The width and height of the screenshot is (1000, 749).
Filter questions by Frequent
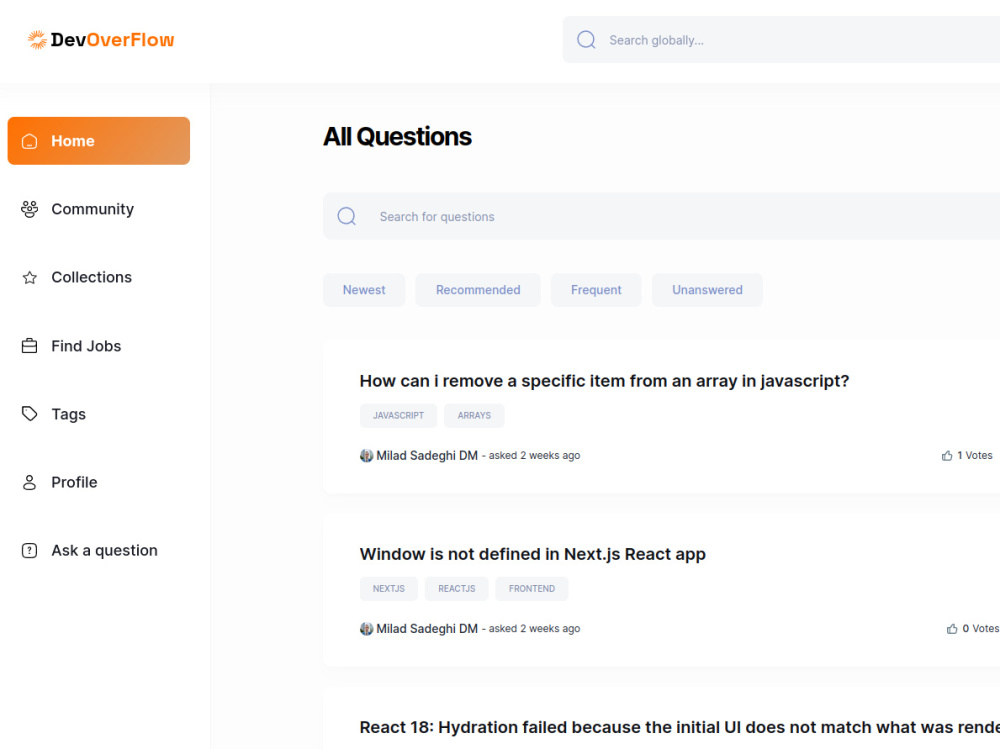coord(596,290)
